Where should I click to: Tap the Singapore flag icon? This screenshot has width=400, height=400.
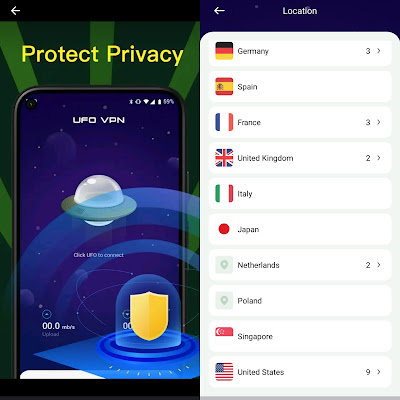pyautogui.click(x=224, y=334)
